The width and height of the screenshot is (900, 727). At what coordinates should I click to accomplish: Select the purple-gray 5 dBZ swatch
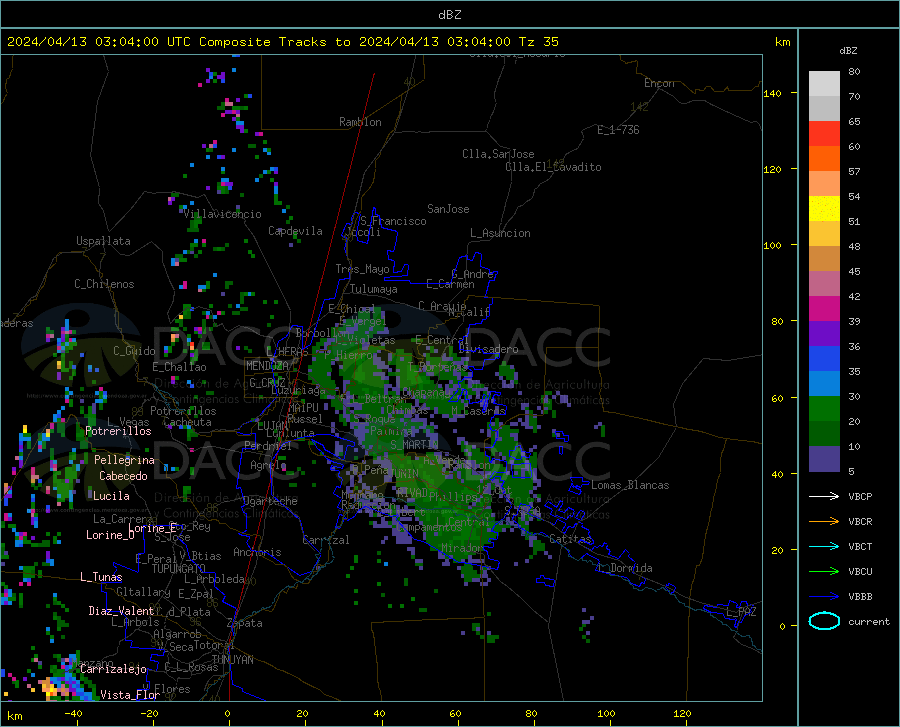824,459
